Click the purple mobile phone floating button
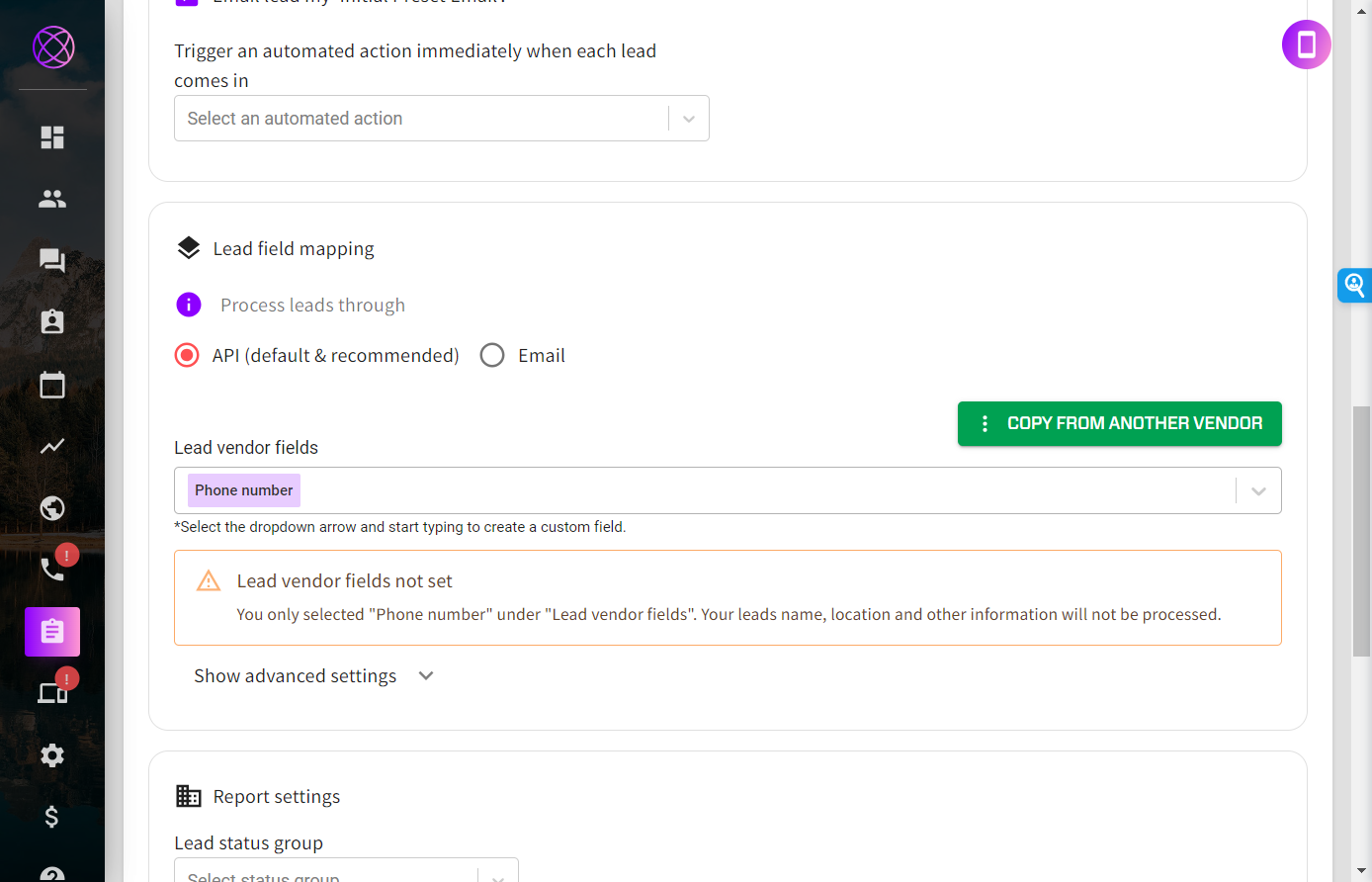1372x882 pixels. pyautogui.click(x=1307, y=44)
